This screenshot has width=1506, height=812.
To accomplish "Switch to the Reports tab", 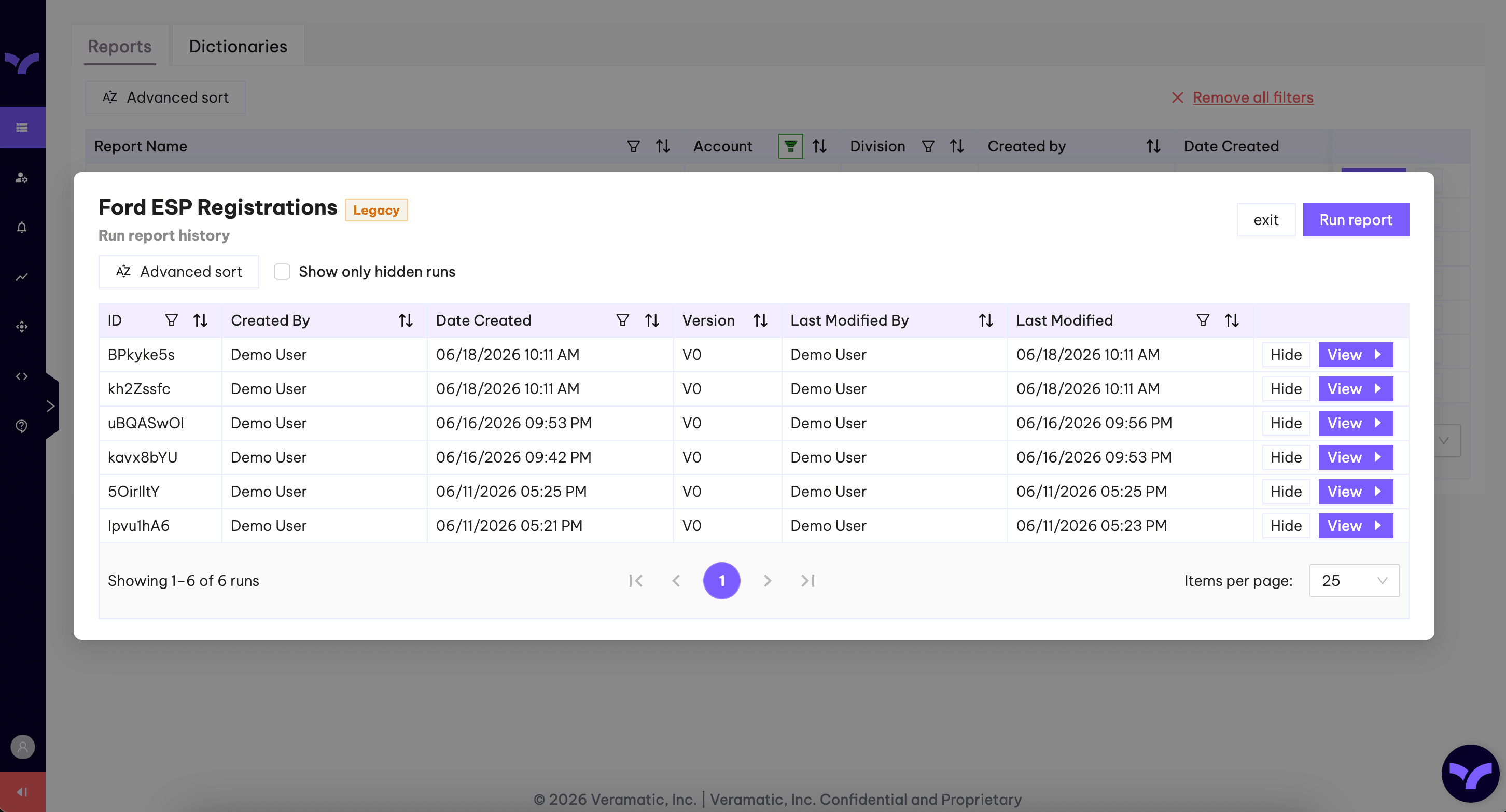I will 120,46.
